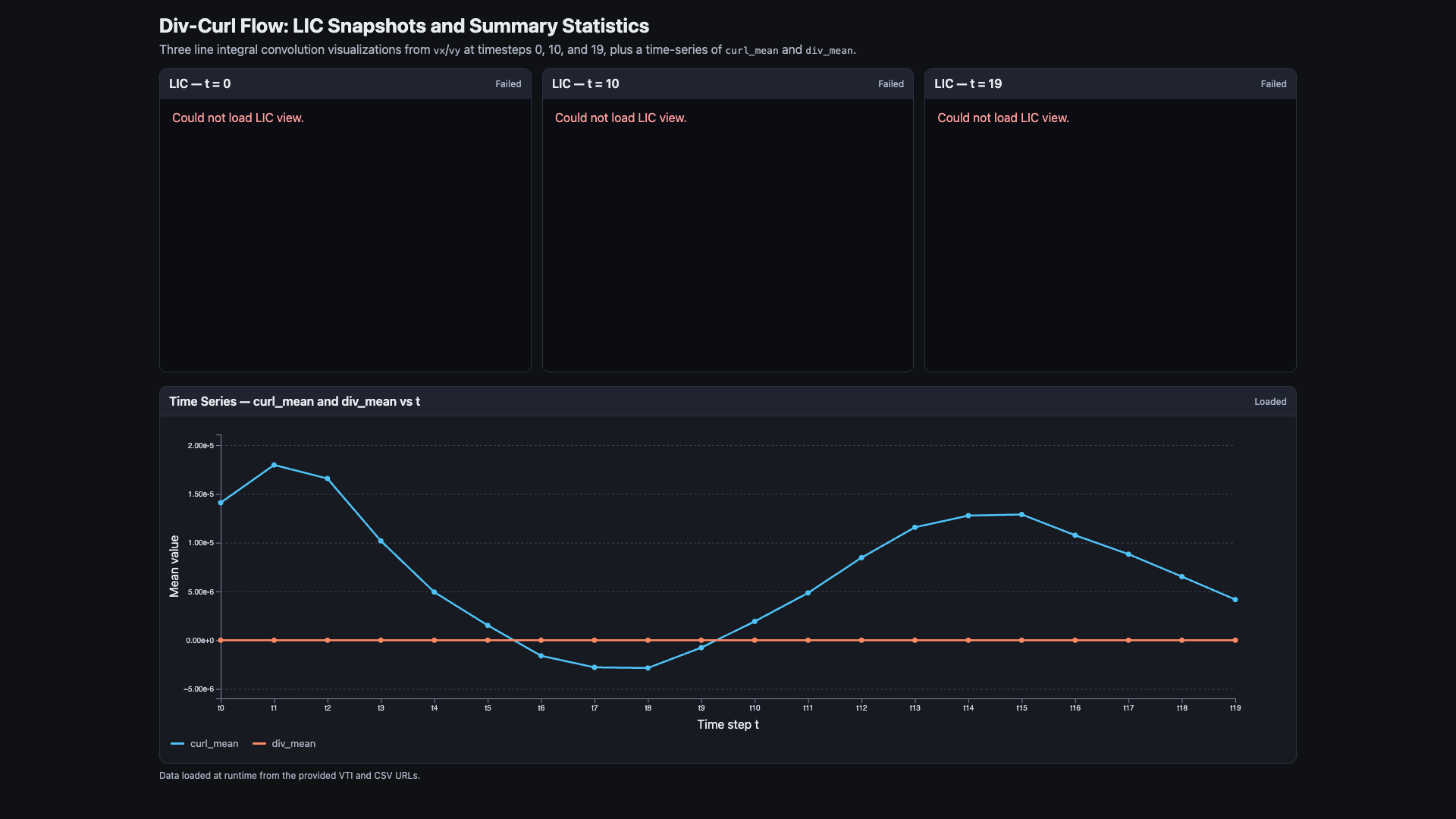Click the 'Time step t' axis label
The height and width of the screenshot is (819, 1456).
point(728,725)
